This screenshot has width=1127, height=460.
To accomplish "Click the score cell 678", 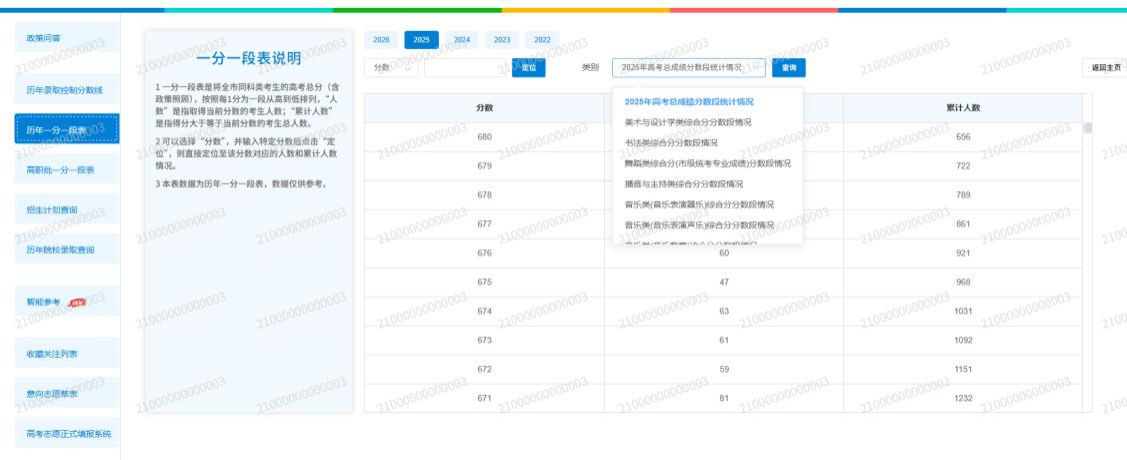I will [484, 195].
